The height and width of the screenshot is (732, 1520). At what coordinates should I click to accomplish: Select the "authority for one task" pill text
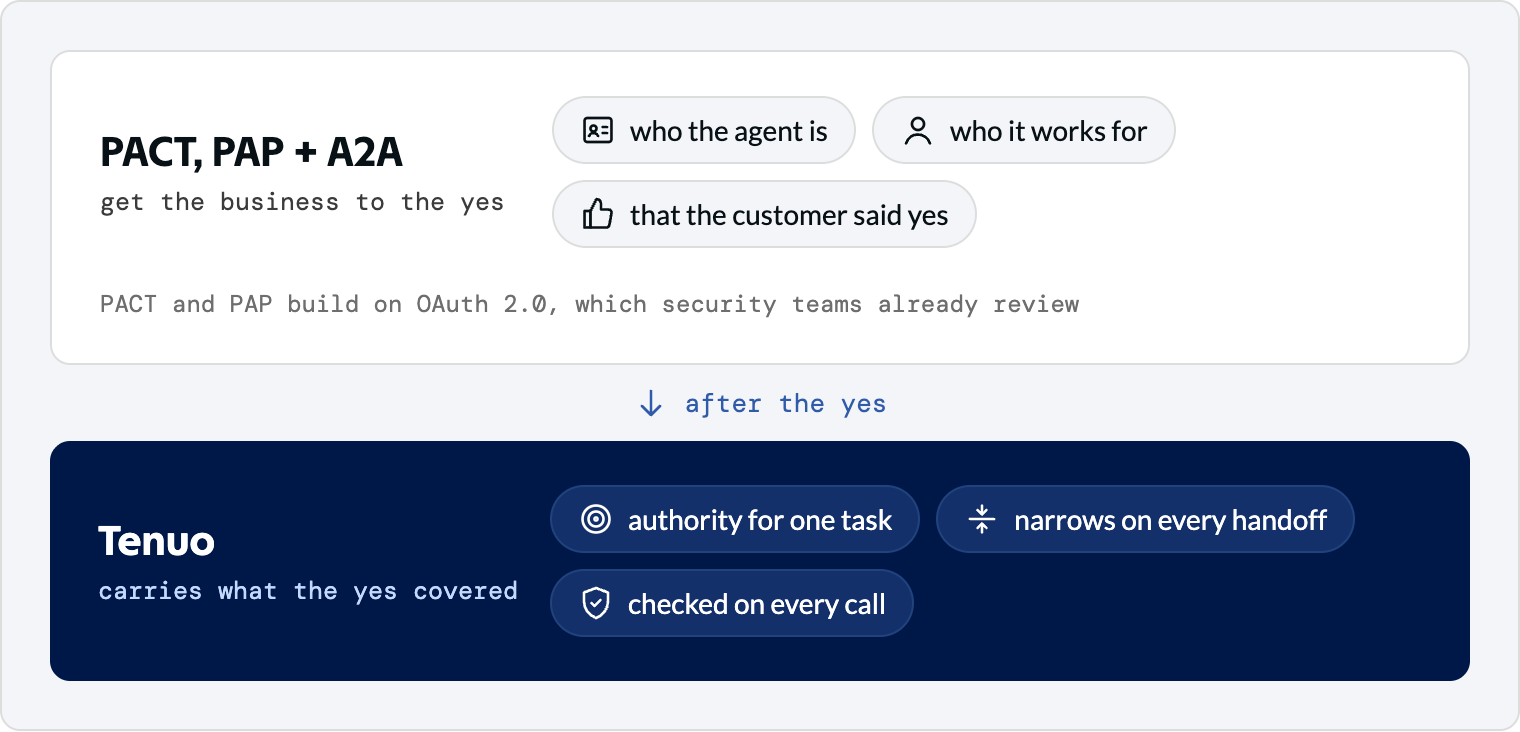[760, 520]
